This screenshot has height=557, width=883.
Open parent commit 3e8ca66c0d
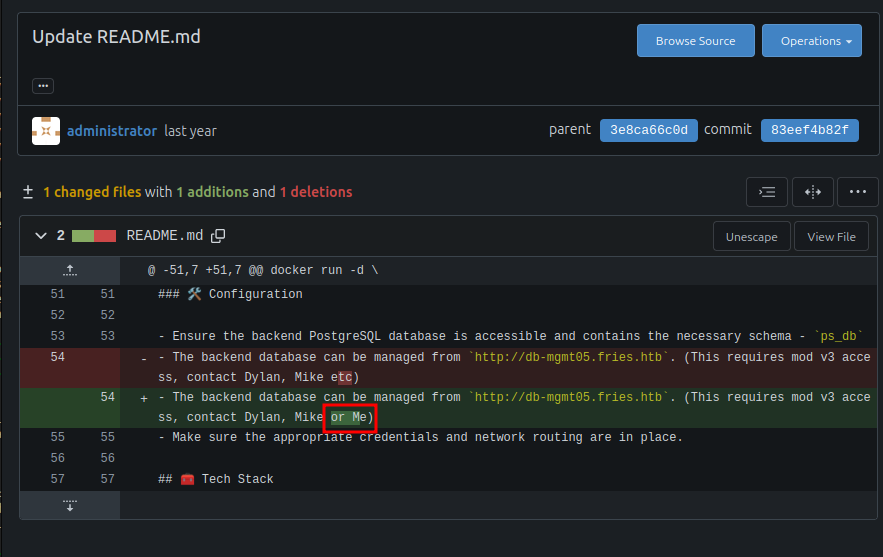(x=649, y=130)
